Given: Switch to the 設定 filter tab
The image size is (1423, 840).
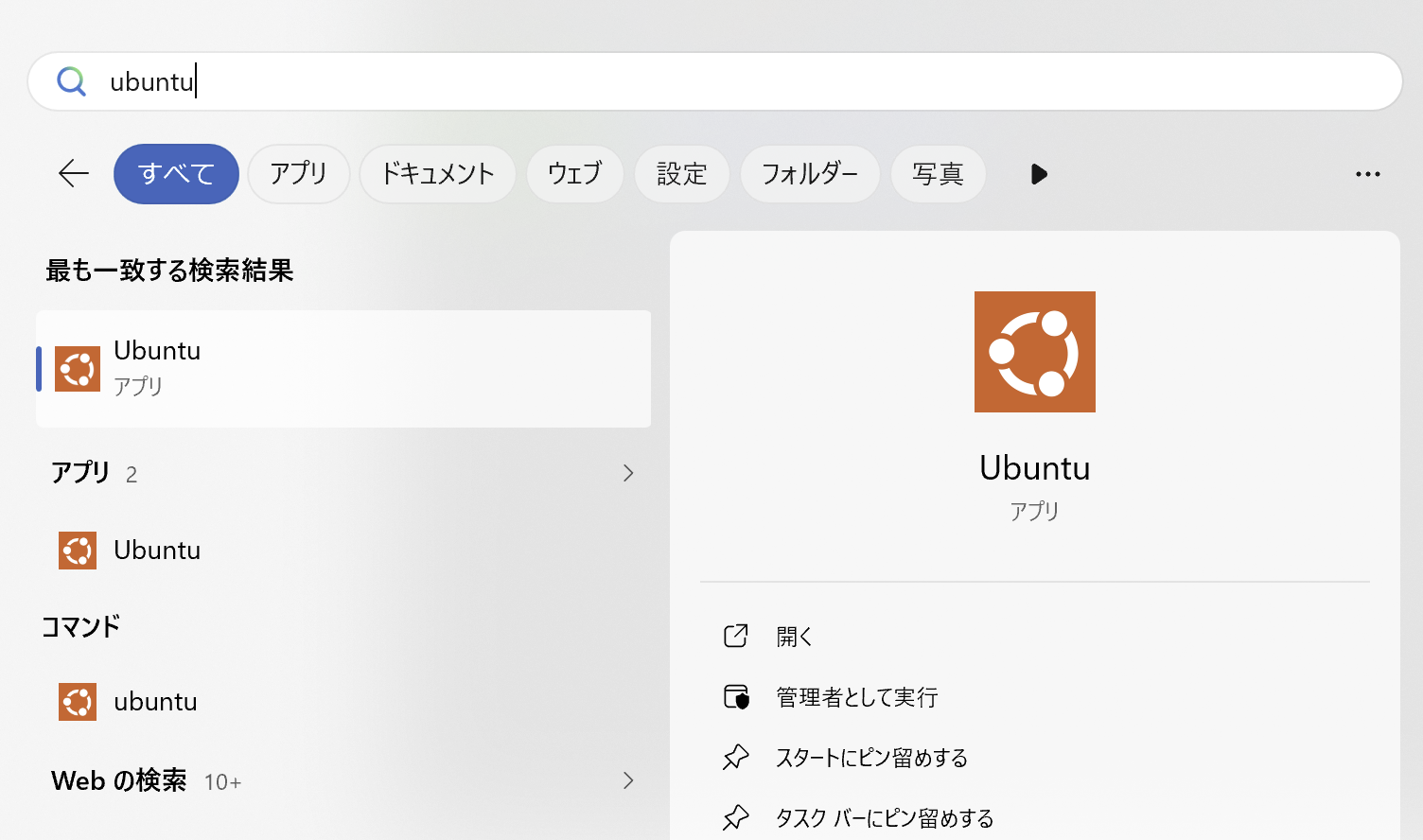Looking at the screenshot, I should 681,174.
